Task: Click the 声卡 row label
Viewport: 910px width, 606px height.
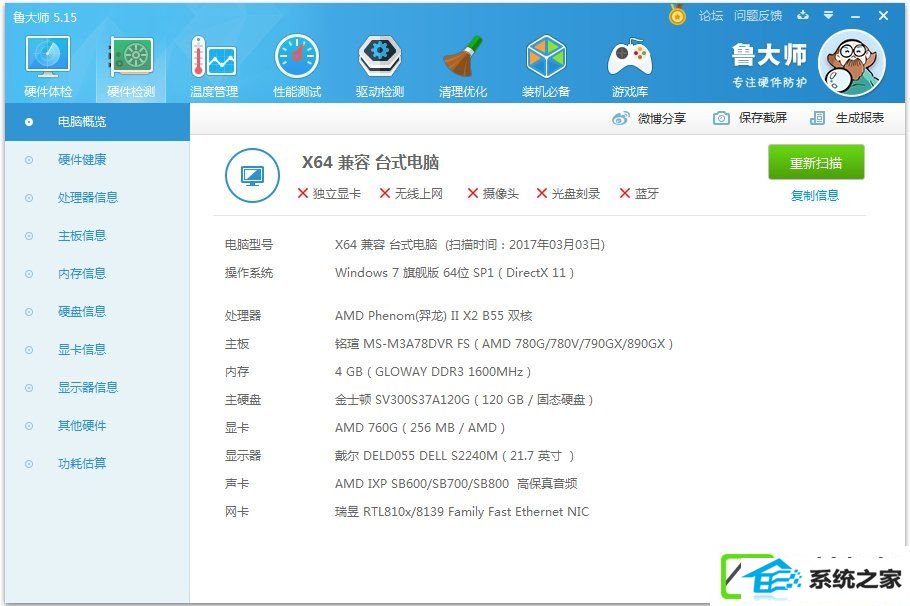Action: click(x=237, y=484)
